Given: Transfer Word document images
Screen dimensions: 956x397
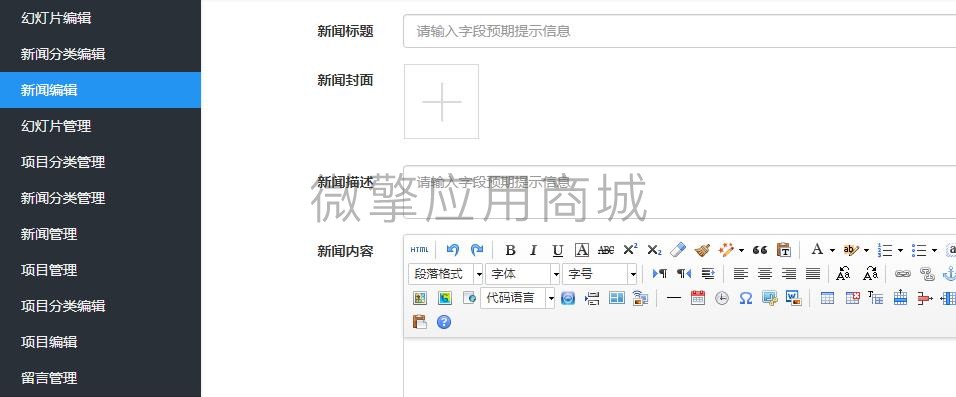Looking at the screenshot, I should coord(793,298).
